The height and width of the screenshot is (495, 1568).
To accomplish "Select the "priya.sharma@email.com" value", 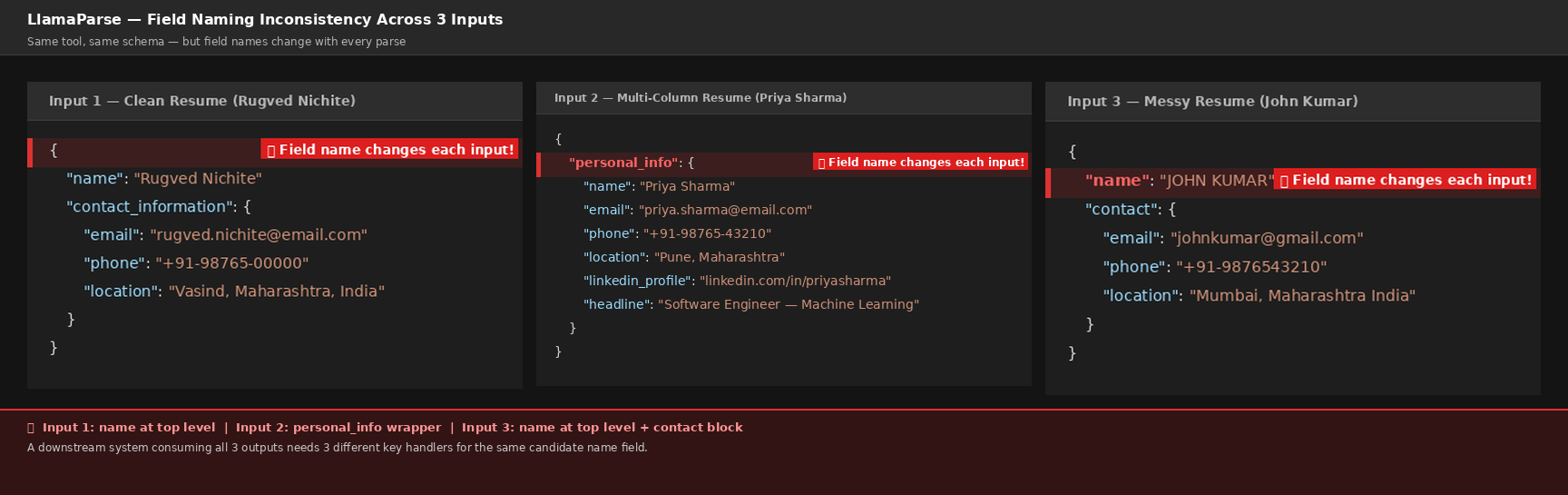I will (725, 210).
